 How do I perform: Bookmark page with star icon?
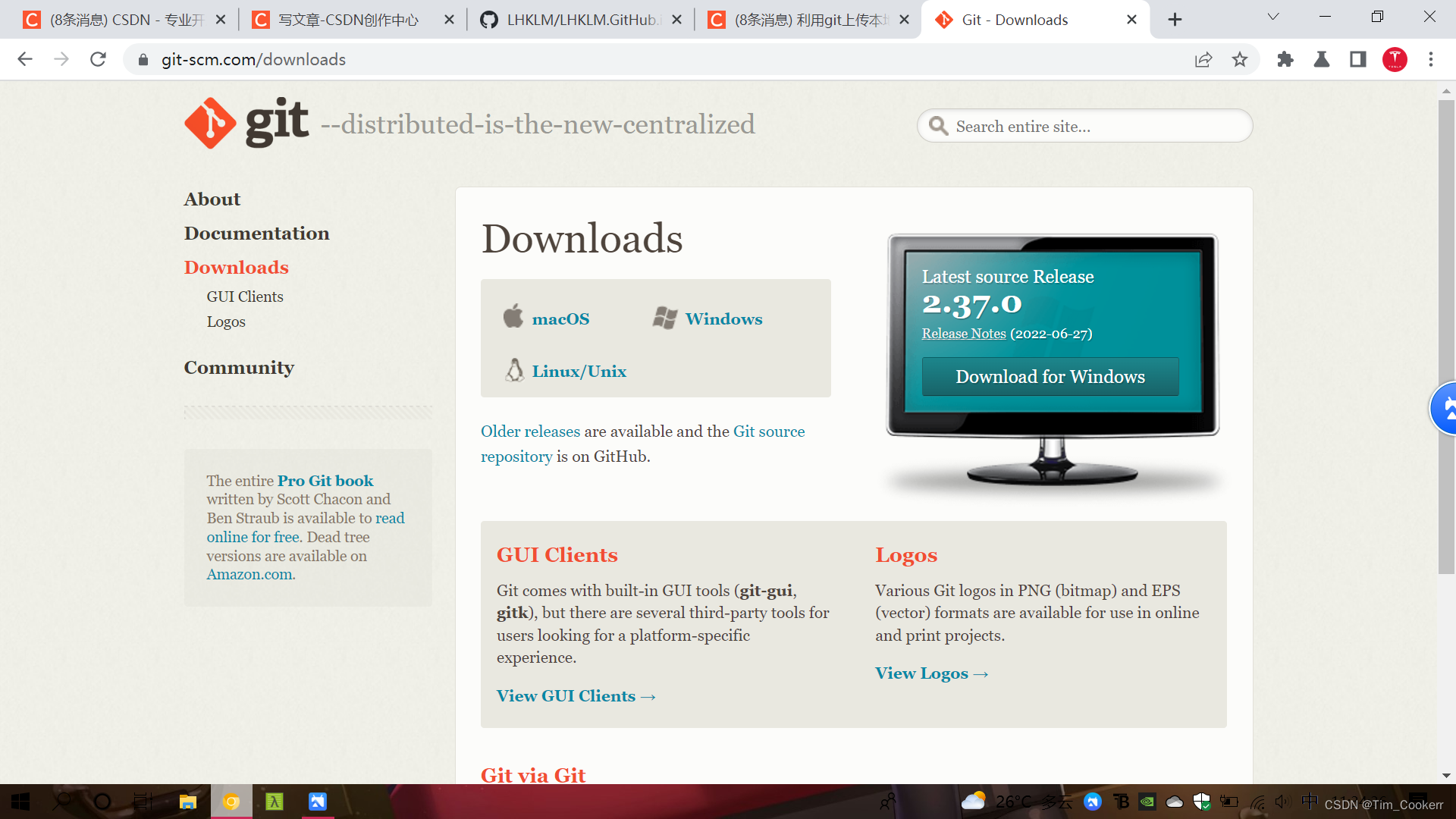click(1240, 59)
